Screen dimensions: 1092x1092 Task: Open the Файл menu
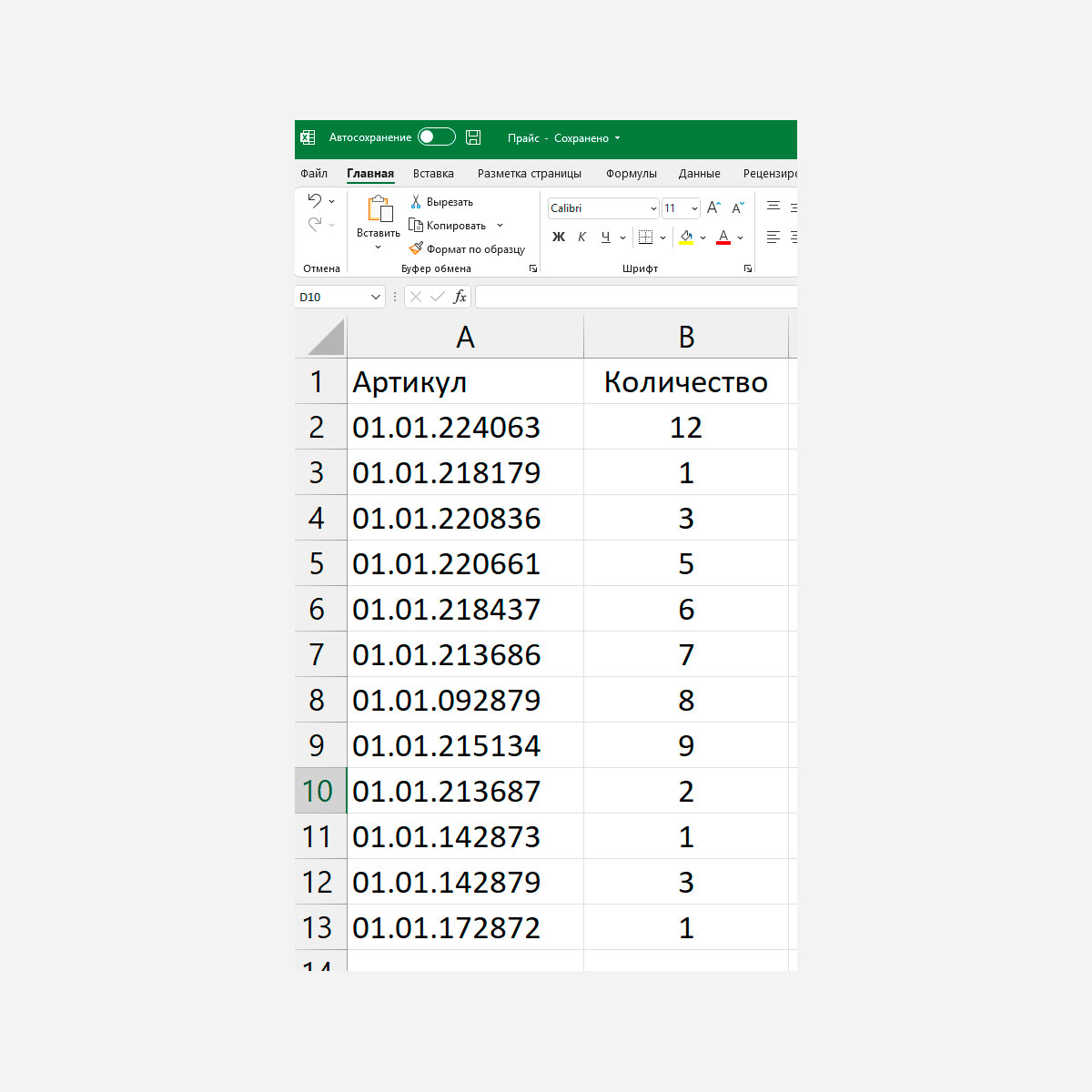314,174
